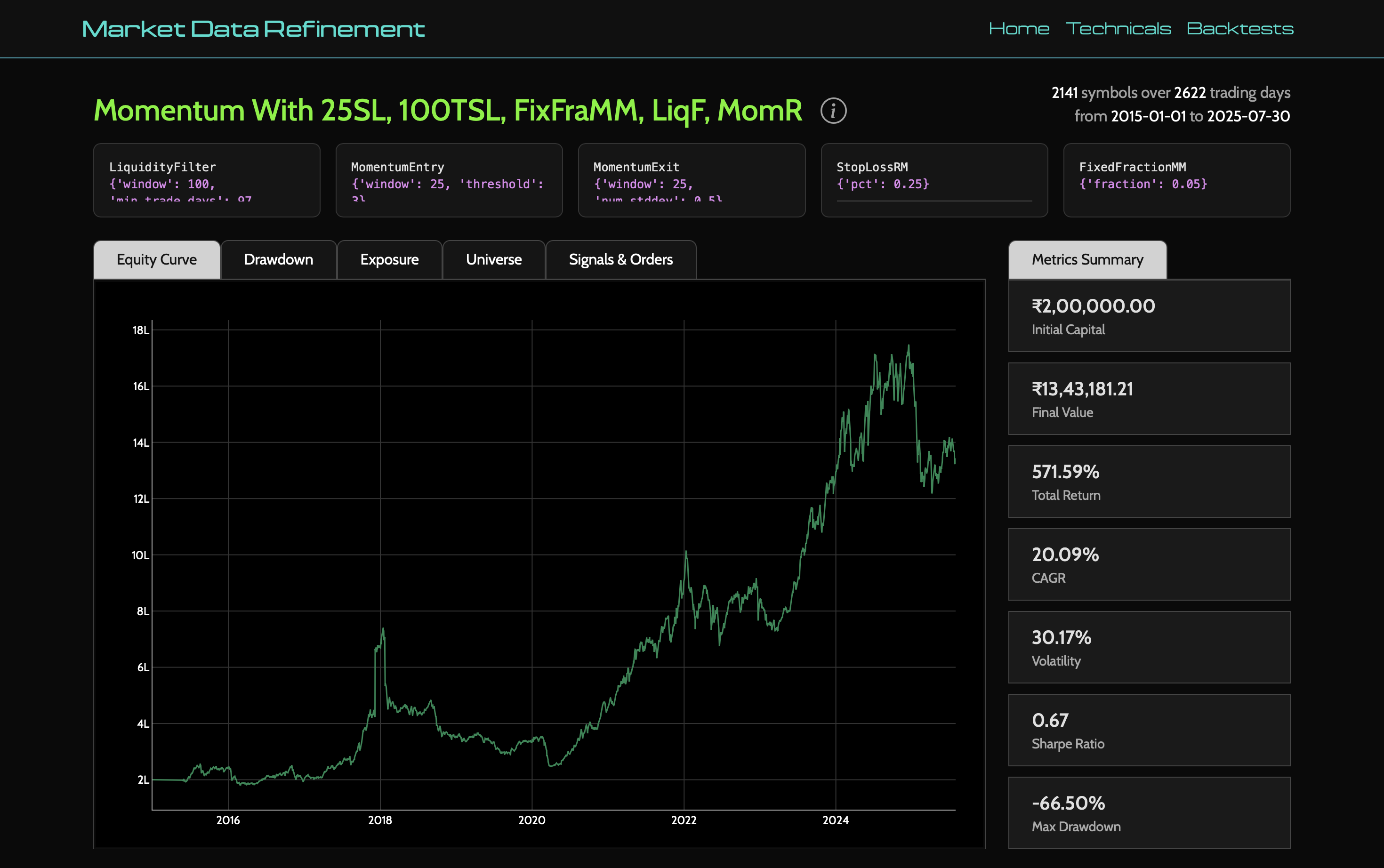Open the Backtests nav link
Screen dimensions: 1384x868
tap(1240, 29)
